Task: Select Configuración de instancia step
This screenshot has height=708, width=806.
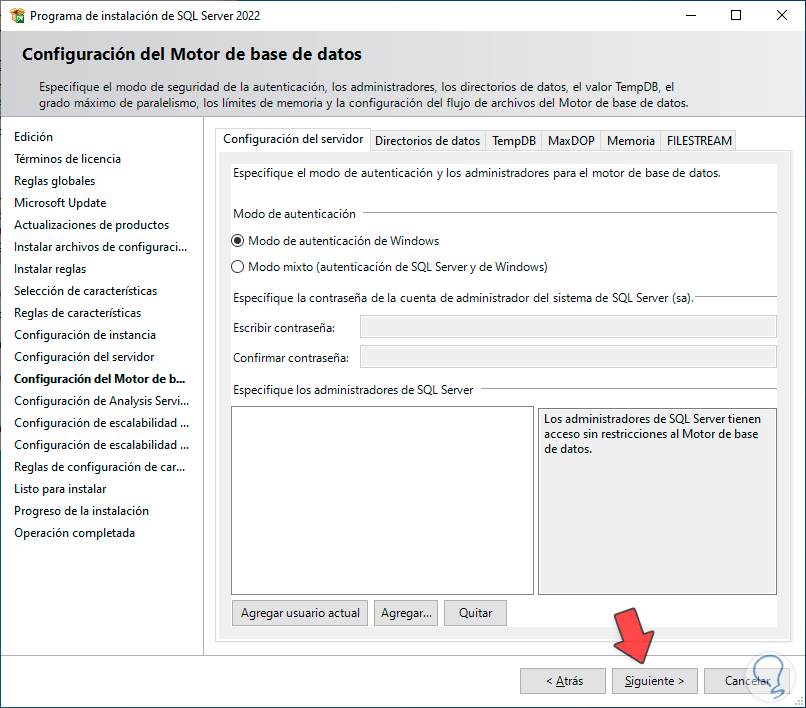Action: tap(85, 335)
